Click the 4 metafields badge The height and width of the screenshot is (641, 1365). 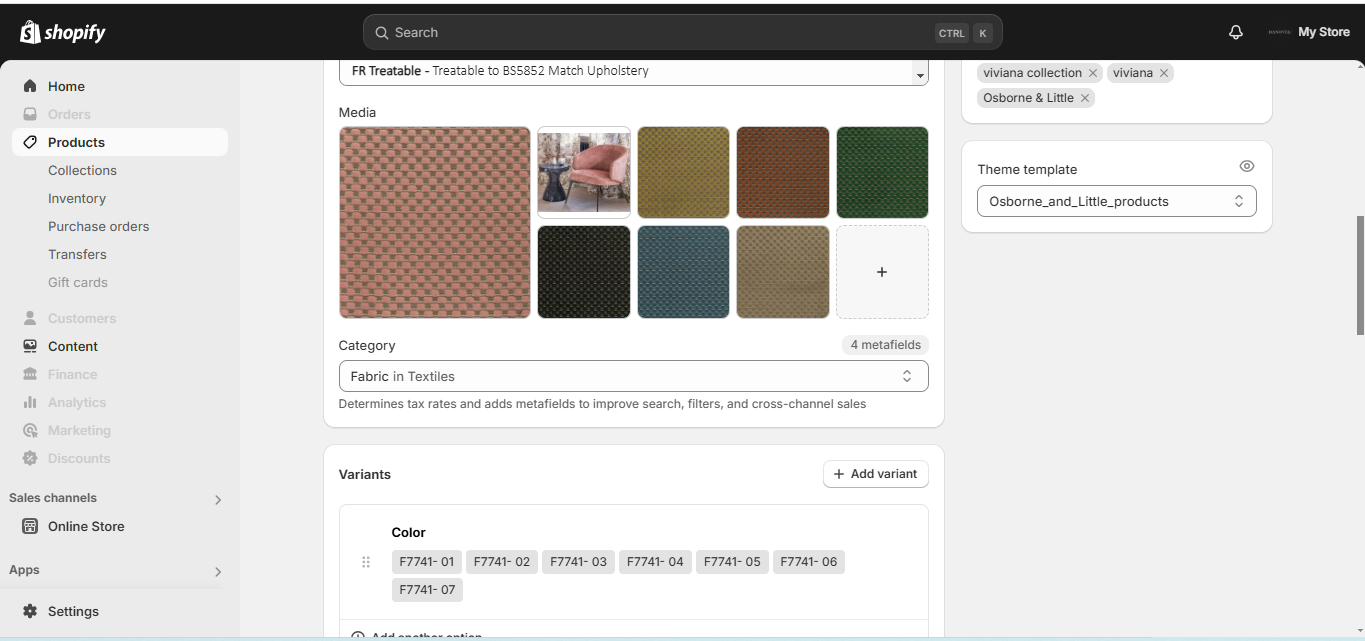pos(885,345)
